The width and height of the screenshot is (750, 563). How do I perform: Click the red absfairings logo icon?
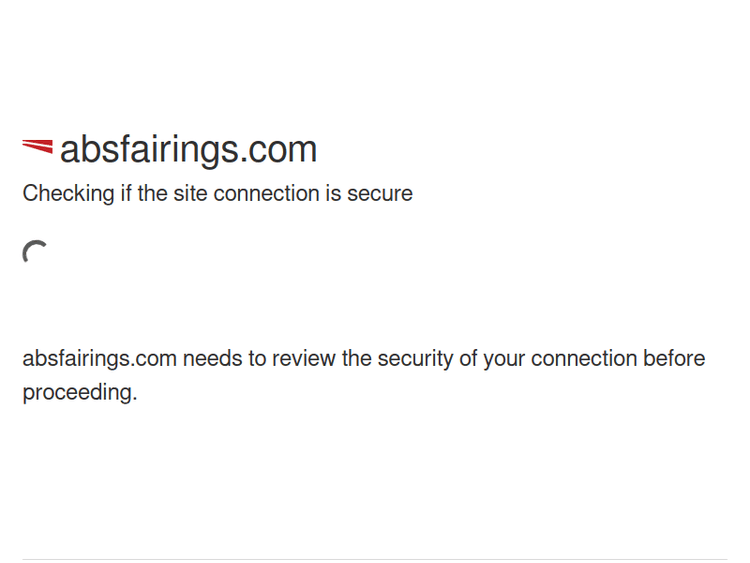coord(38,148)
